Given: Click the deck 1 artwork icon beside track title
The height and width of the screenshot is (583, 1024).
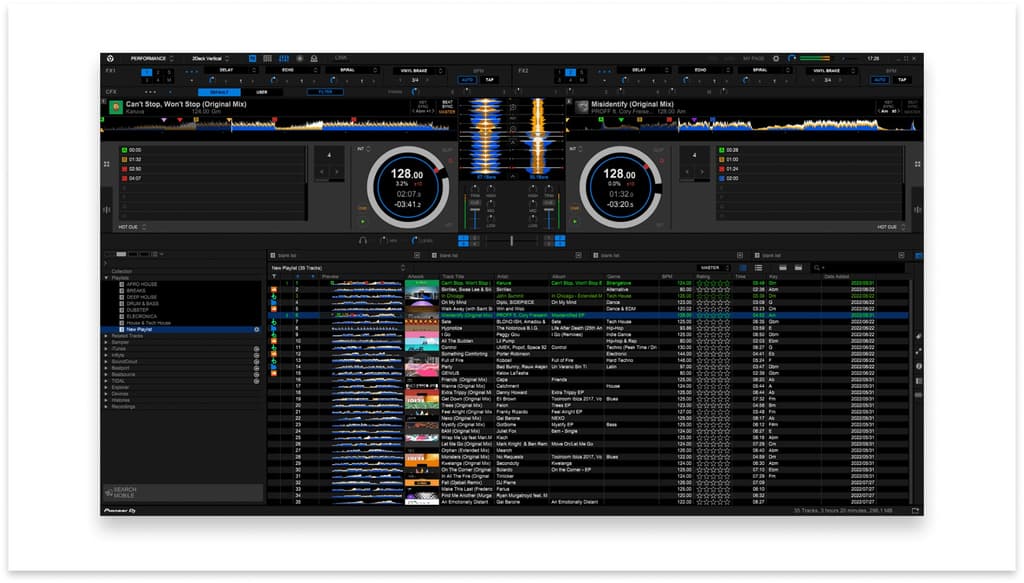Looking at the screenshot, I should click(116, 107).
